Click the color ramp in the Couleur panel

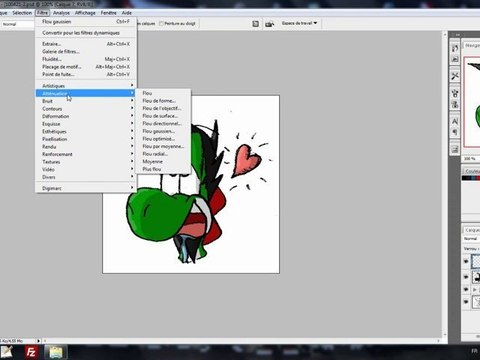(471, 178)
